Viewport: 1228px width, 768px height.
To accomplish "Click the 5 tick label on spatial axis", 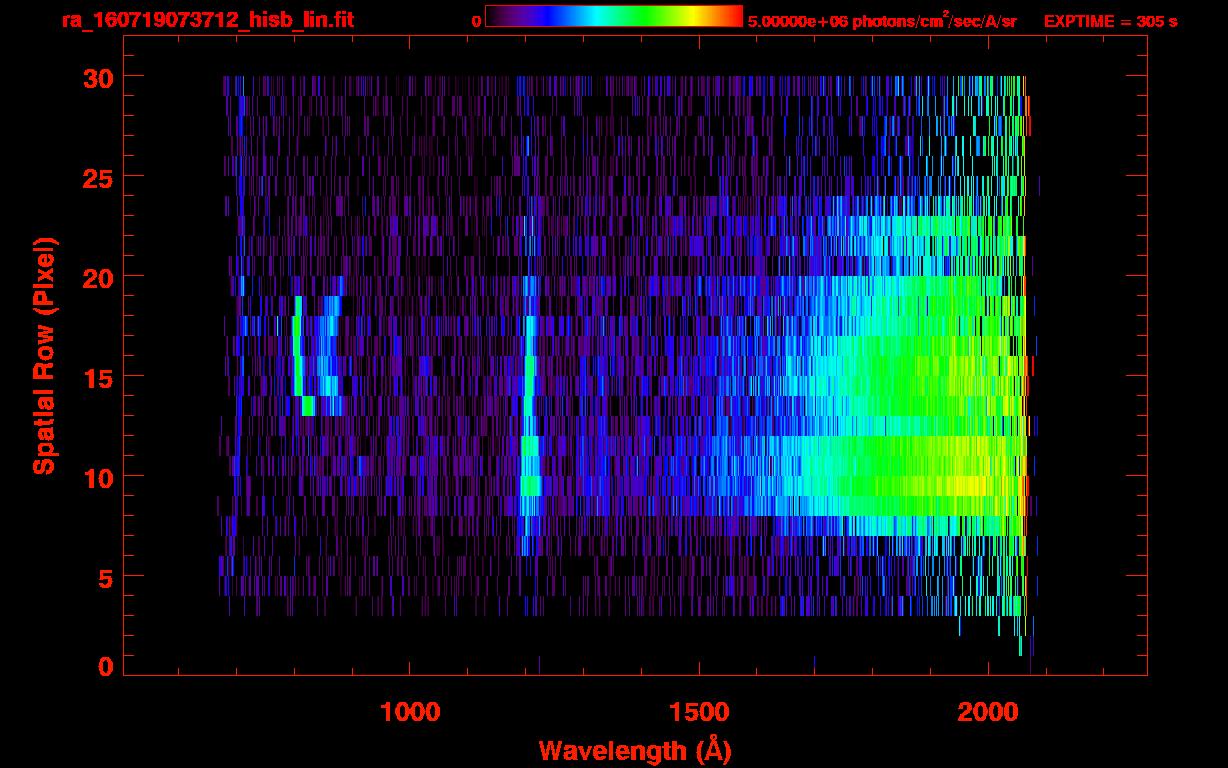I will pos(104,577).
